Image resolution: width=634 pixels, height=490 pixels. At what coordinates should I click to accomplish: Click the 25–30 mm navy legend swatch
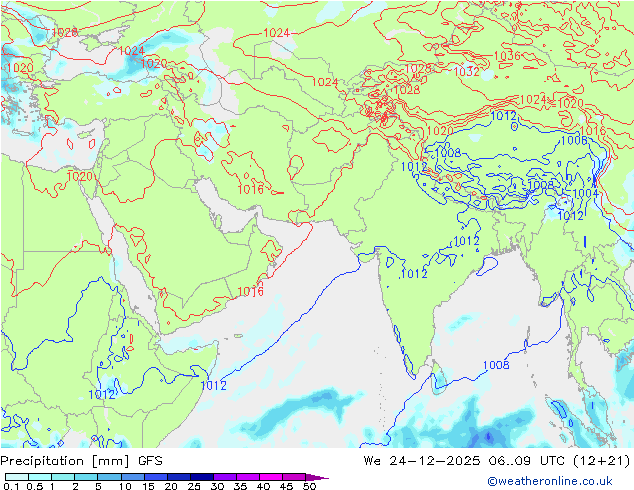pos(201,477)
